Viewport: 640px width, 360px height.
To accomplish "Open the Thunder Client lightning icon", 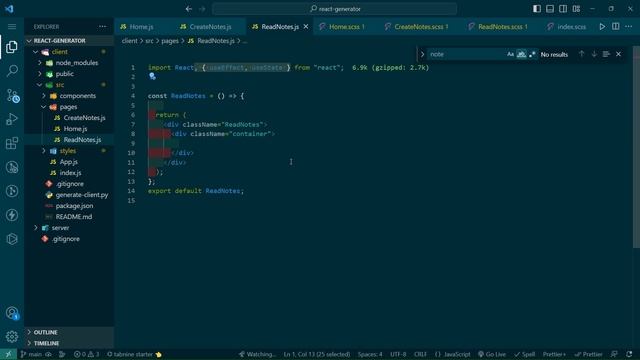I will (12, 215).
